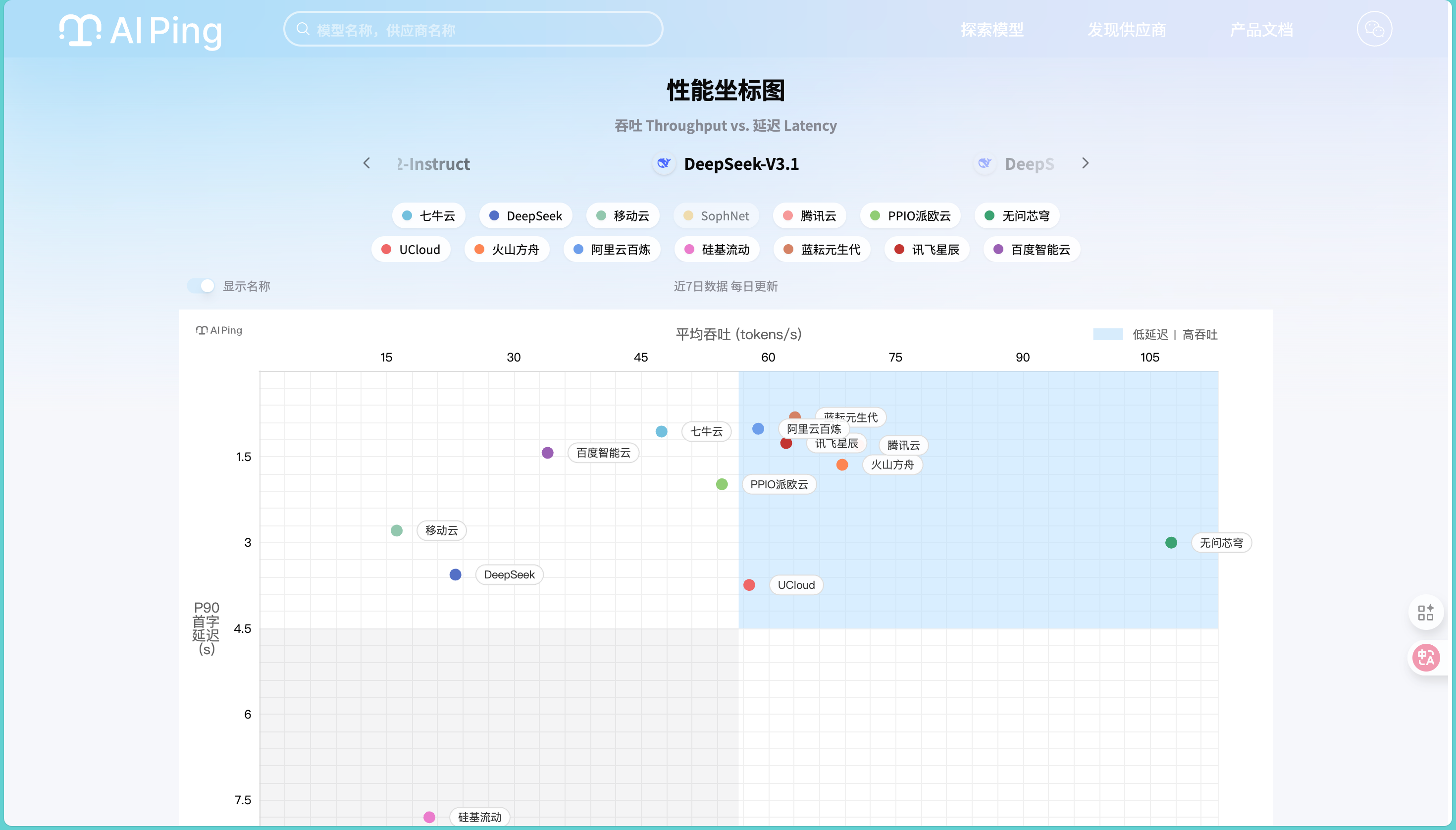Go to the previous model with the left chevron

(x=366, y=163)
